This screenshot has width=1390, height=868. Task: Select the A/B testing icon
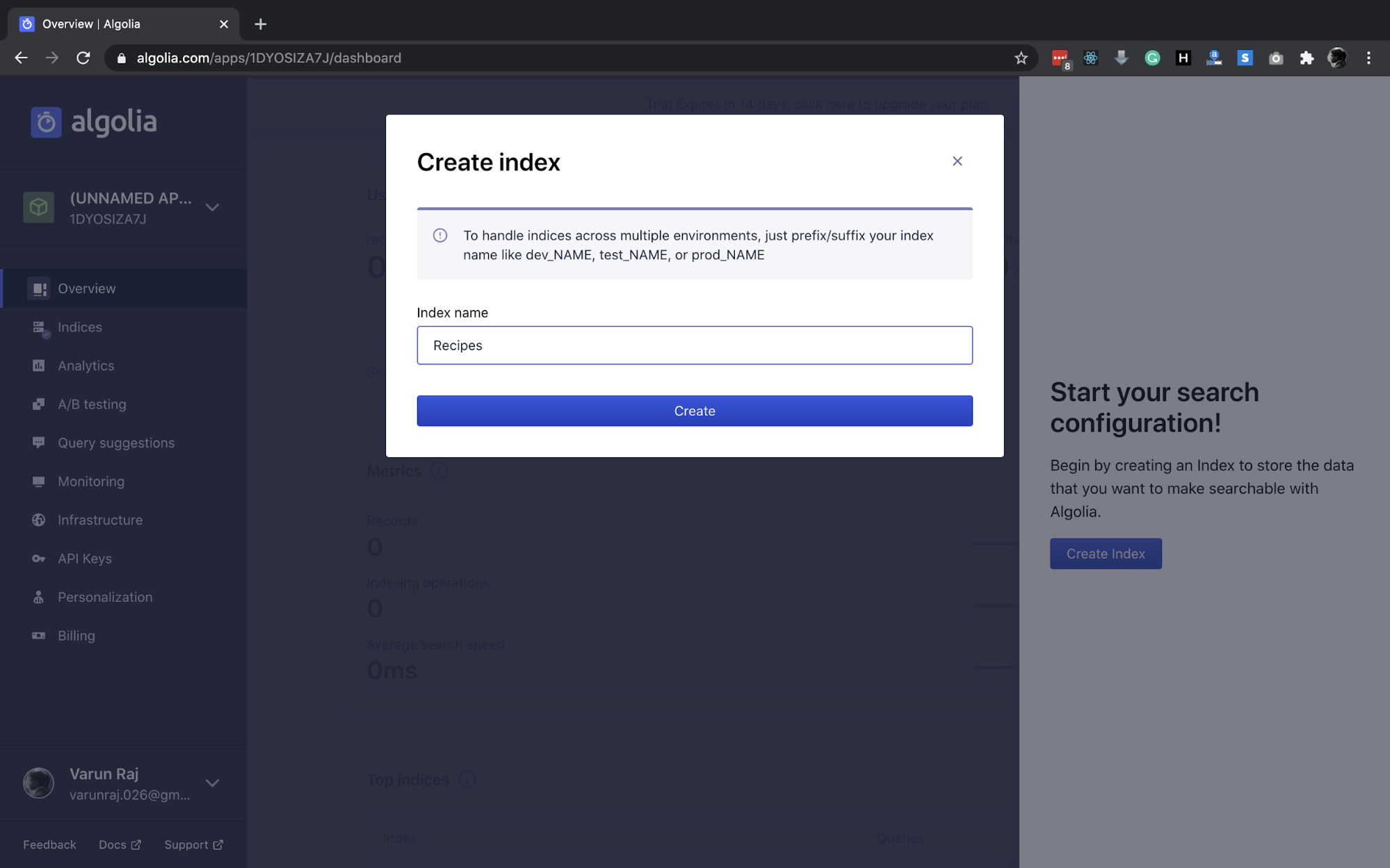click(x=39, y=404)
